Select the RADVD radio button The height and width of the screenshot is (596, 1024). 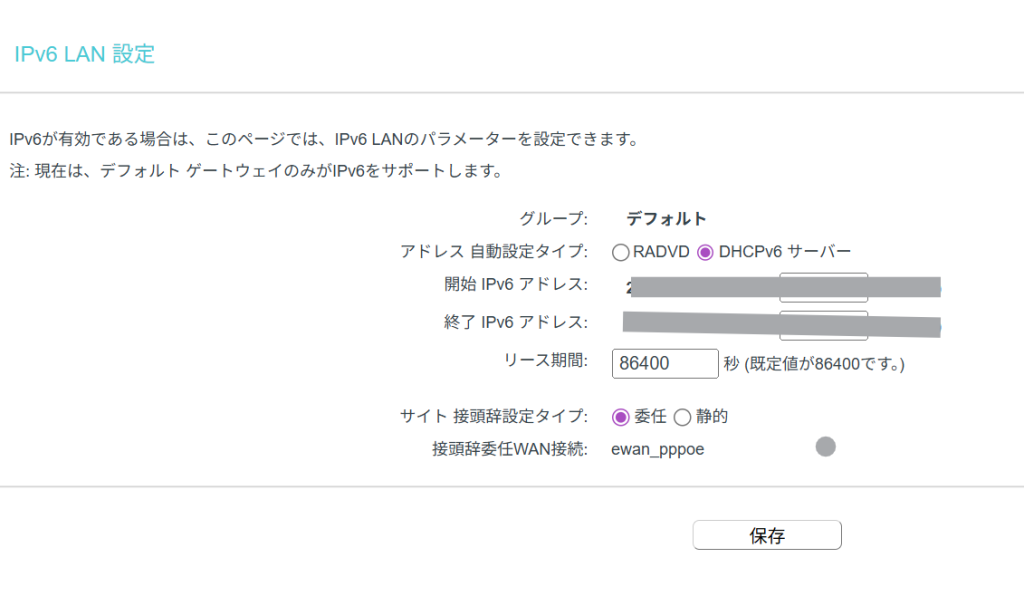tap(621, 252)
